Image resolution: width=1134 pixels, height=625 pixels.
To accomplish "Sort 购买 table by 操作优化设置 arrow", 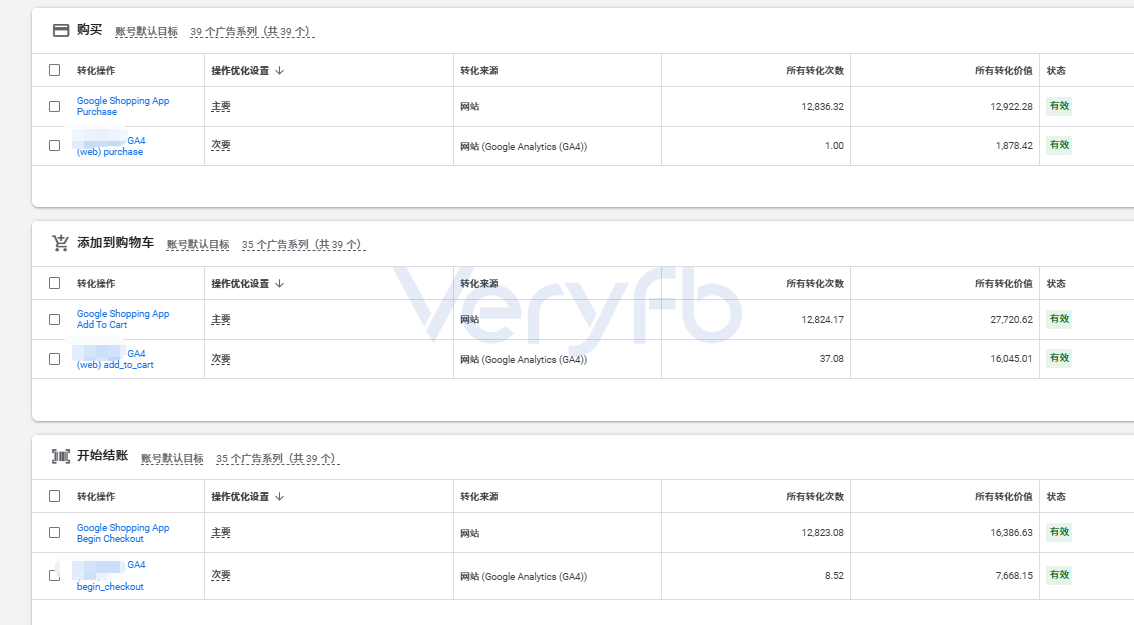I will click(x=280, y=70).
